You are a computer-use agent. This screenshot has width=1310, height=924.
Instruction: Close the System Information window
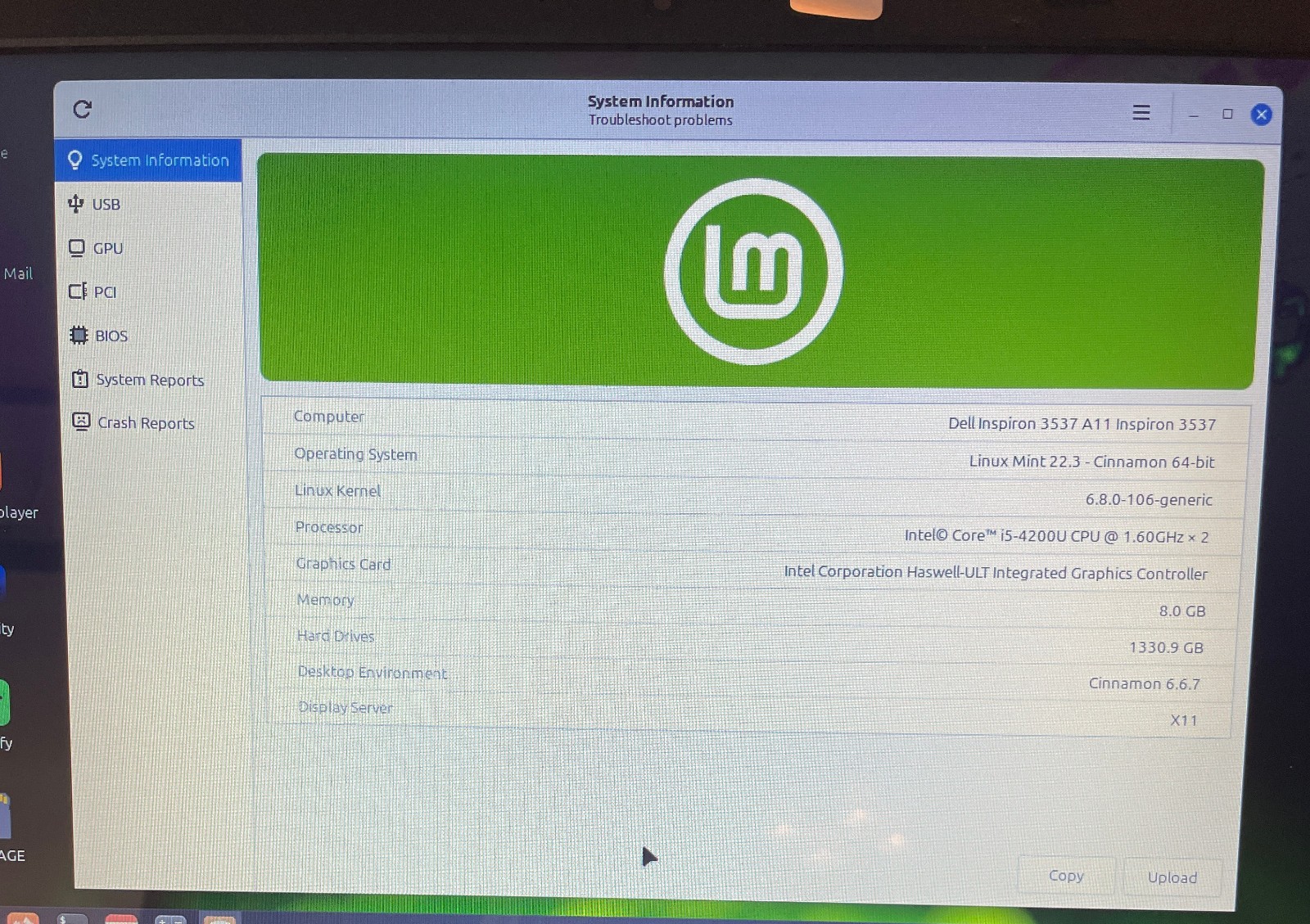pyautogui.click(x=1262, y=115)
